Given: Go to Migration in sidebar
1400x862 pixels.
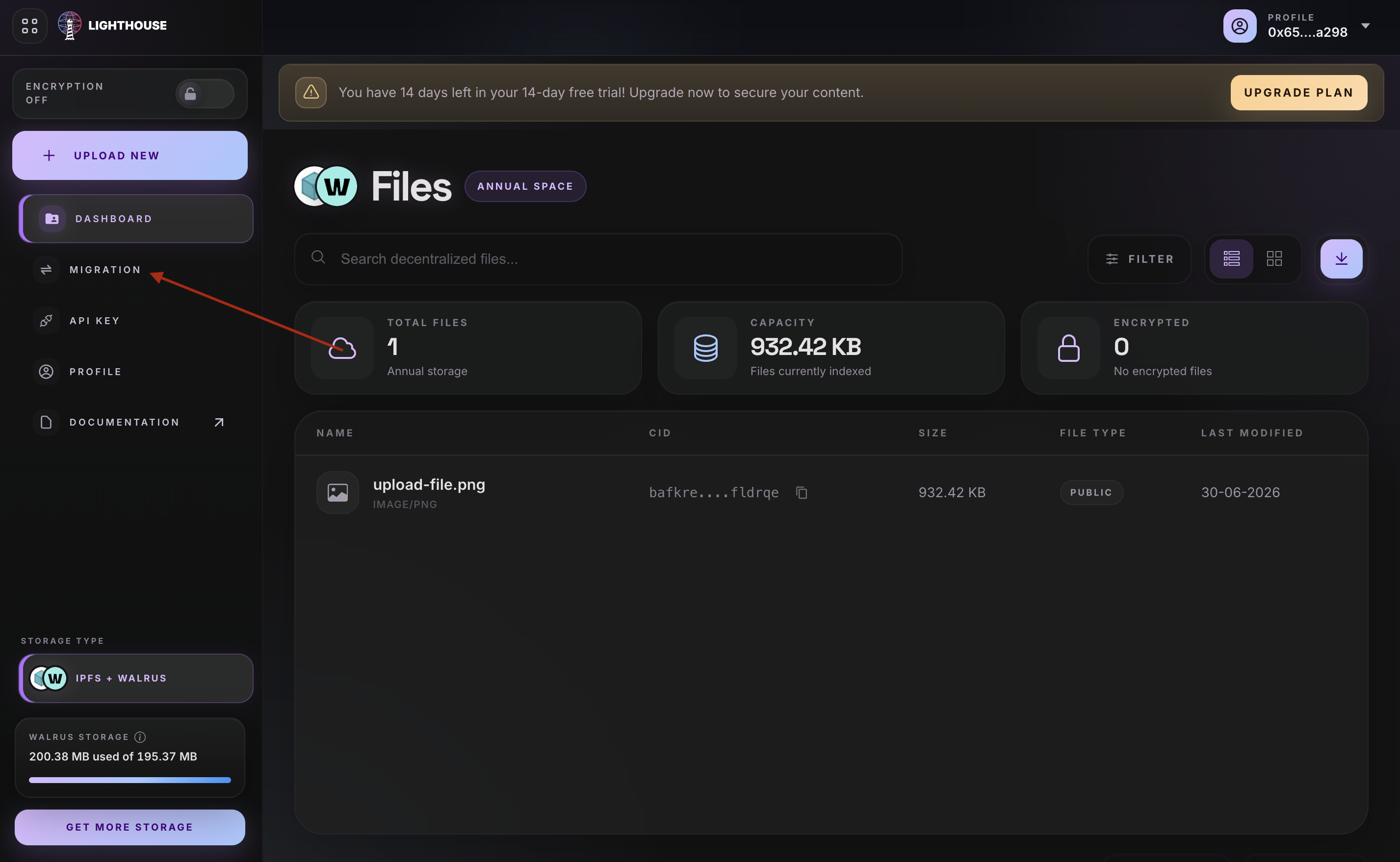Looking at the screenshot, I should coord(104,270).
